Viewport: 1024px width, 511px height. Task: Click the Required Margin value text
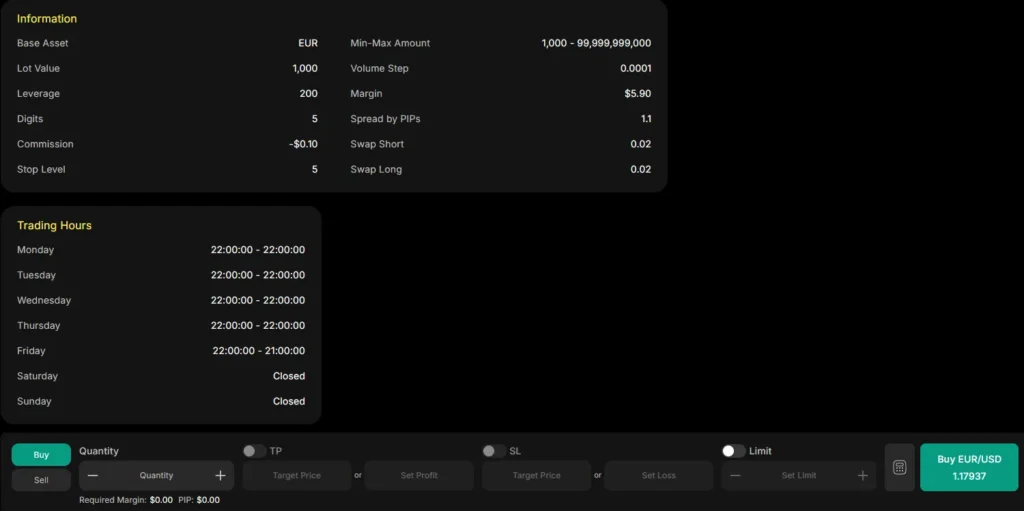coord(161,500)
